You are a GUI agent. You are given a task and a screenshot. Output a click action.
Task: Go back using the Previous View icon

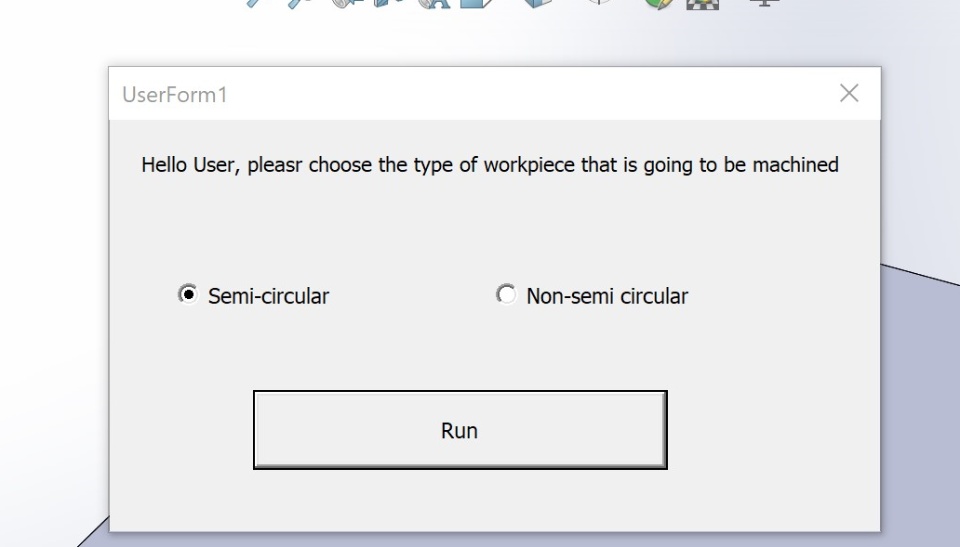(x=347, y=3)
